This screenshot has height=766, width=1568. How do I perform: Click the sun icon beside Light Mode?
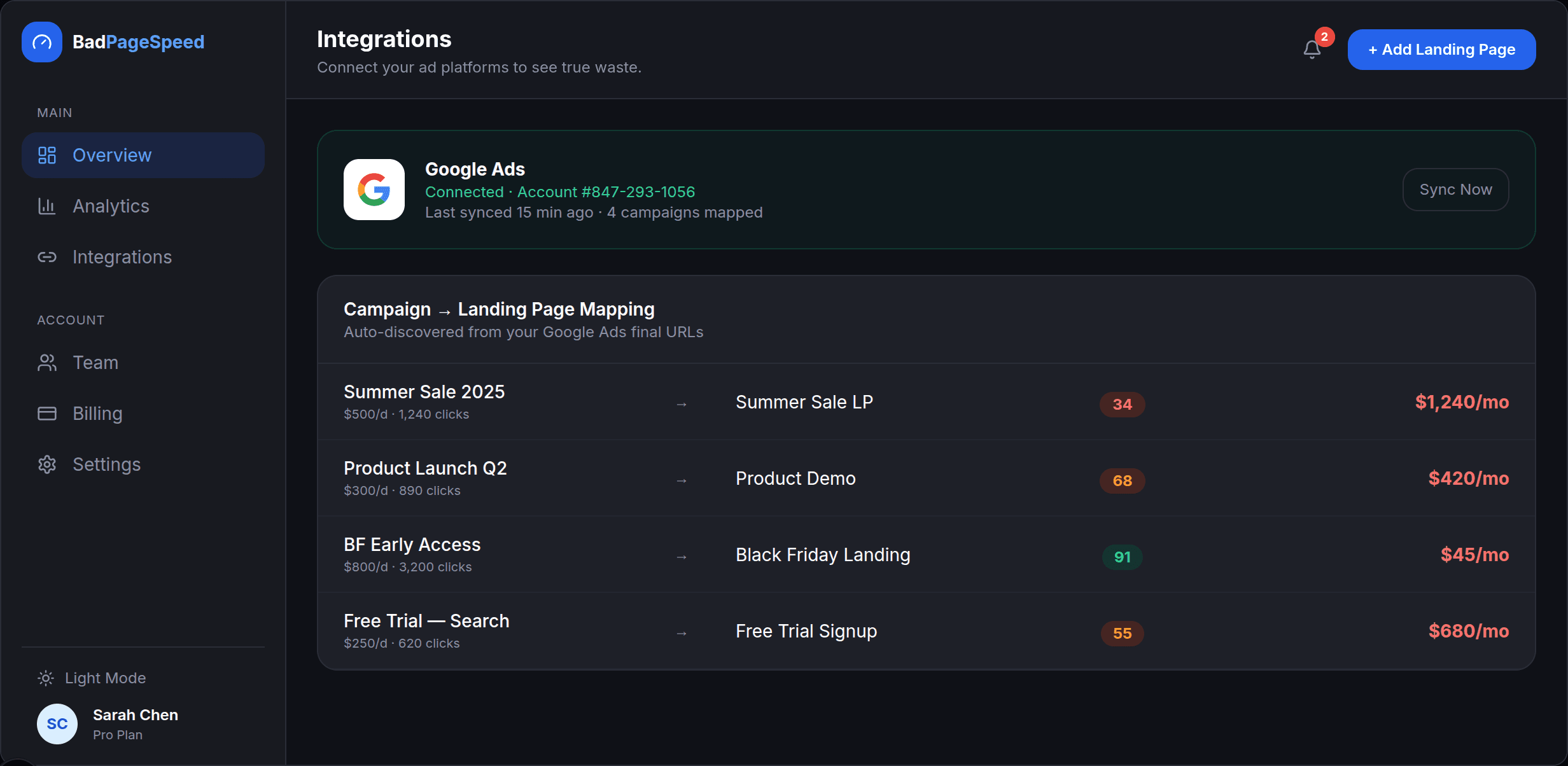click(x=46, y=678)
